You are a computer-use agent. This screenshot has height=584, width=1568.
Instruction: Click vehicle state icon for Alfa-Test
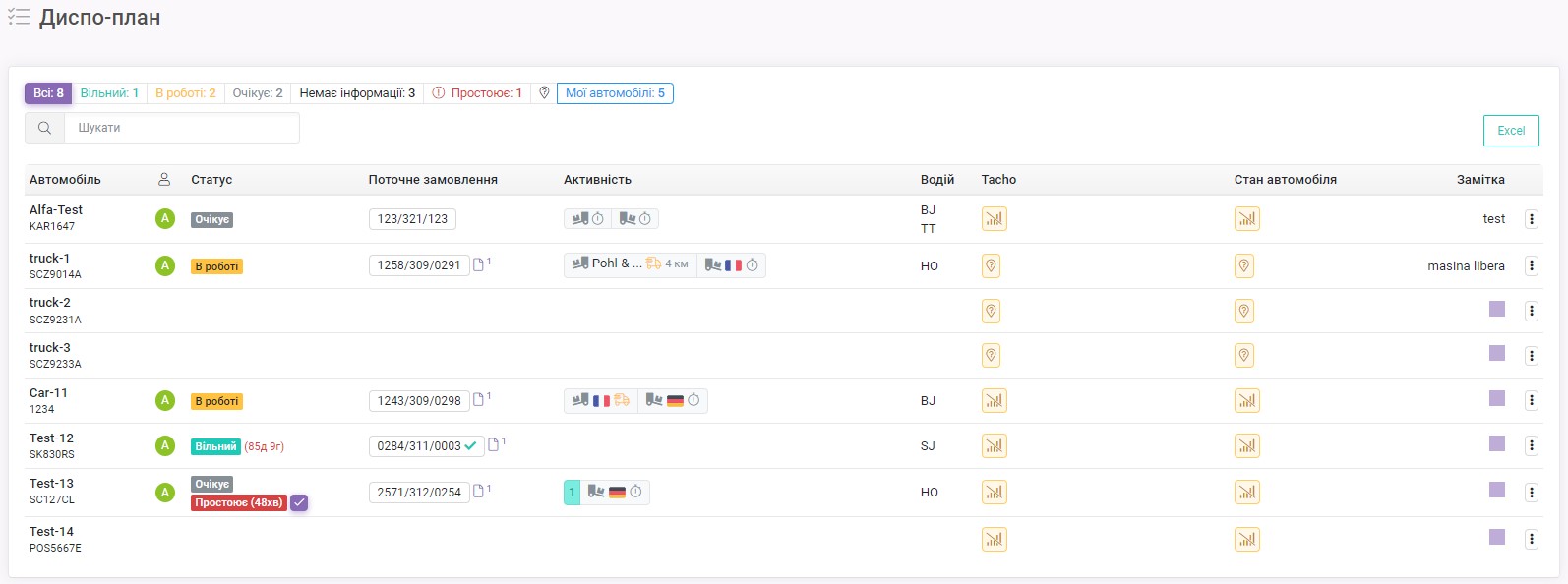[1246, 219]
